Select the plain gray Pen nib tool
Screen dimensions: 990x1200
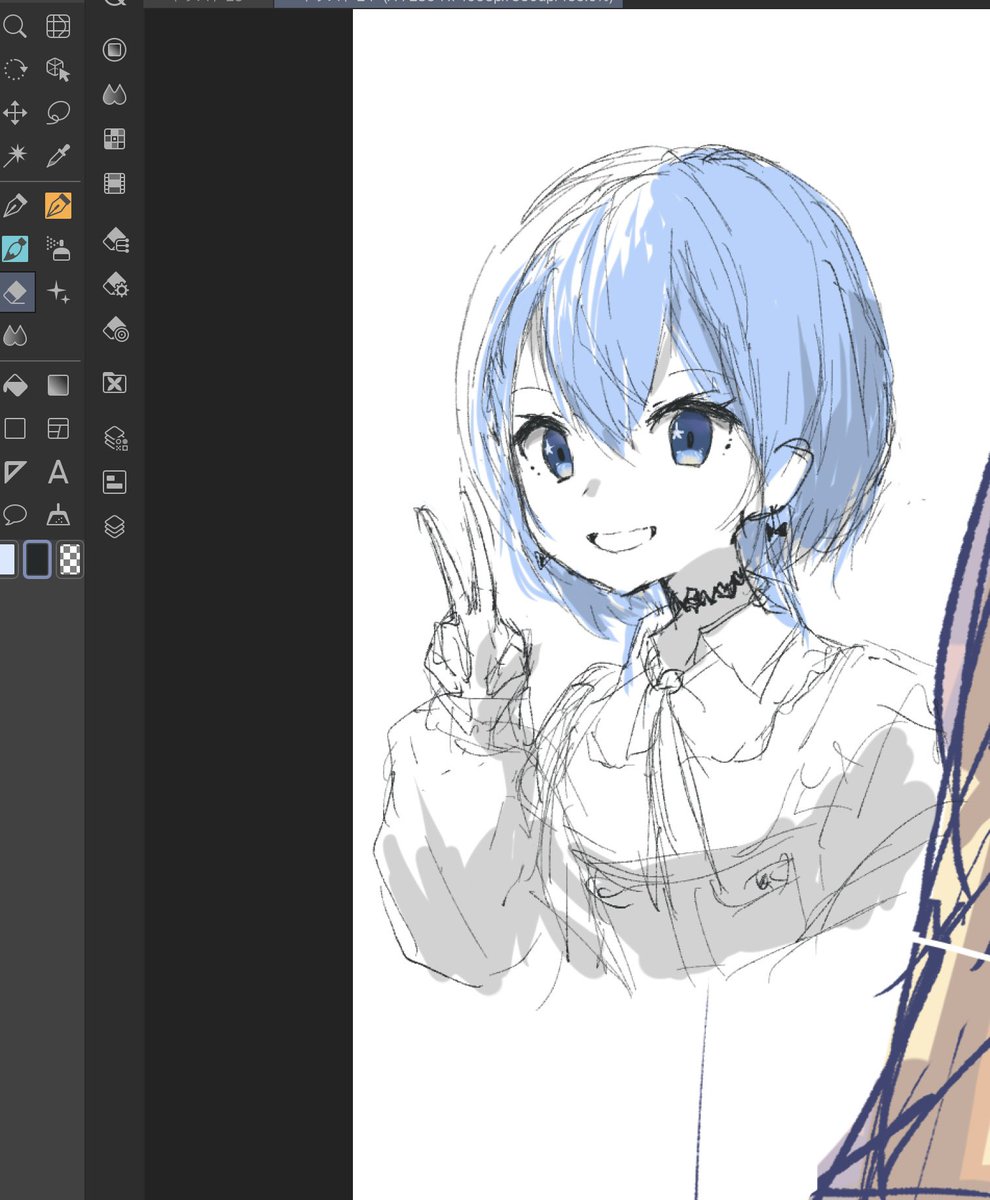pyautogui.click(x=15, y=206)
